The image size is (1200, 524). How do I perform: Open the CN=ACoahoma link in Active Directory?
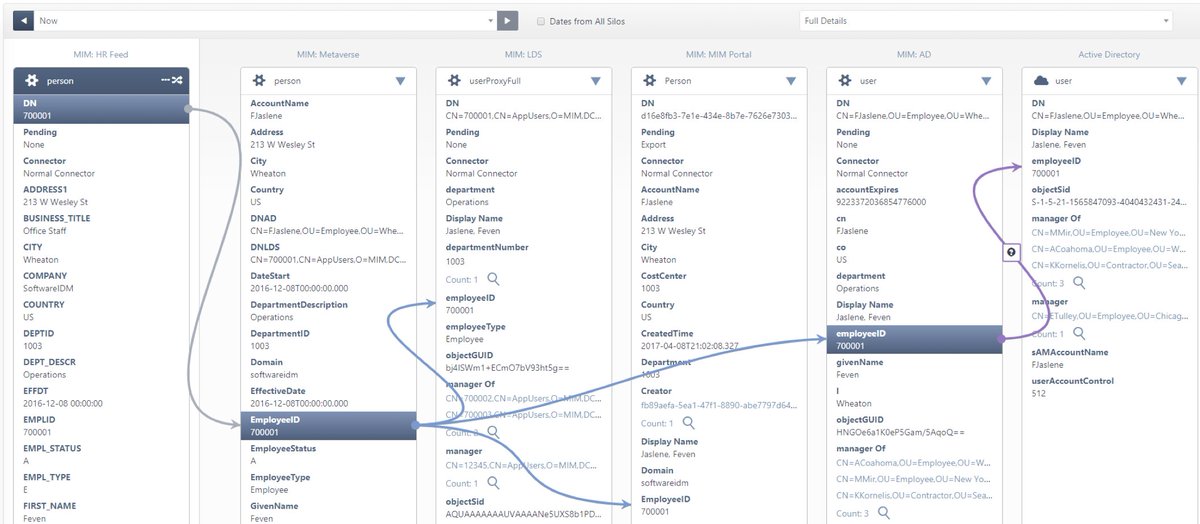(x=1109, y=249)
